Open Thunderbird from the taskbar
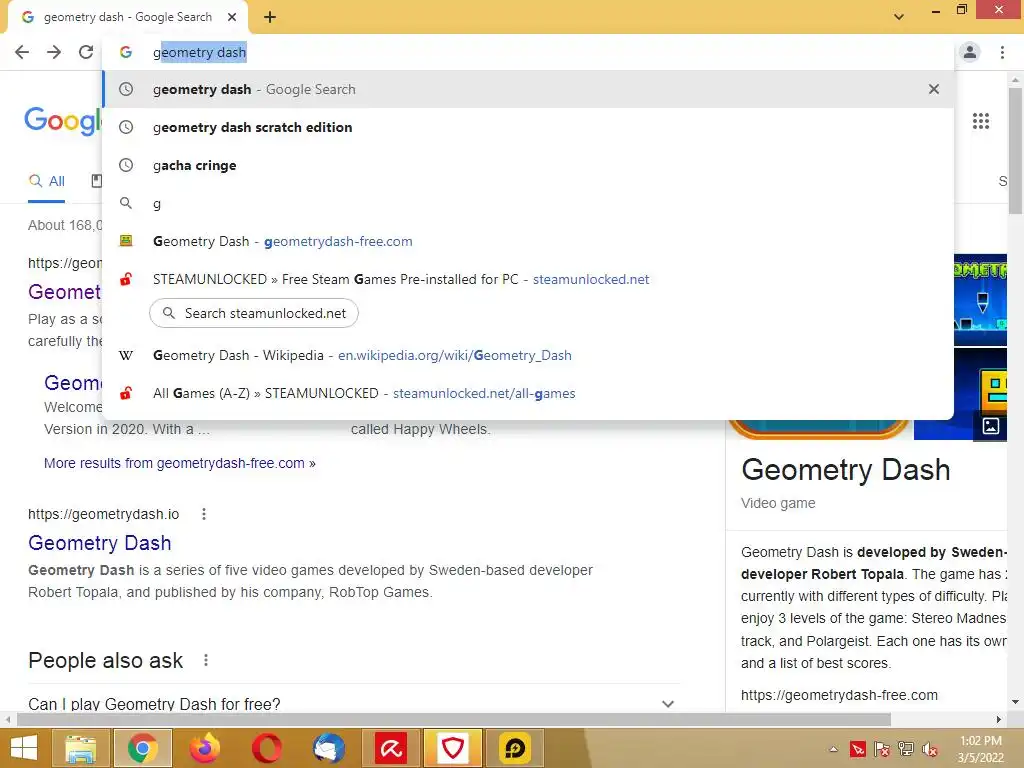The height and width of the screenshot is (768, 1024). point(328,748)
